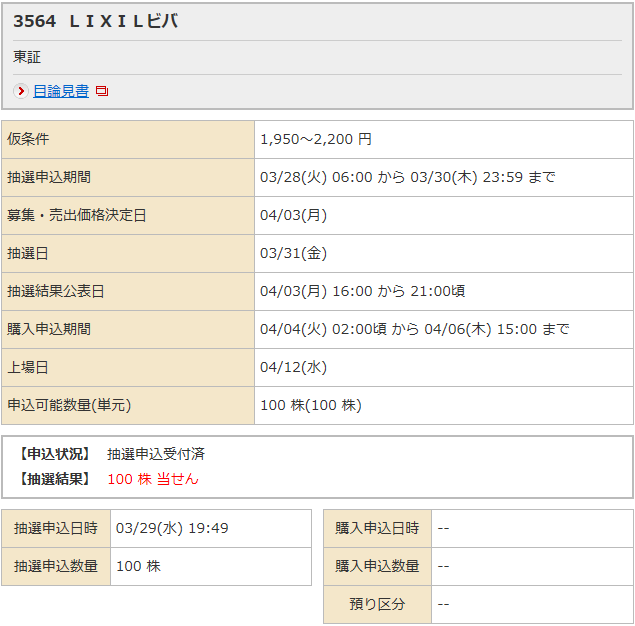Select the 募集・売出価格決定日 value '04/03(月)'
The height and width of the screenshot is (626, 635).
293,215
